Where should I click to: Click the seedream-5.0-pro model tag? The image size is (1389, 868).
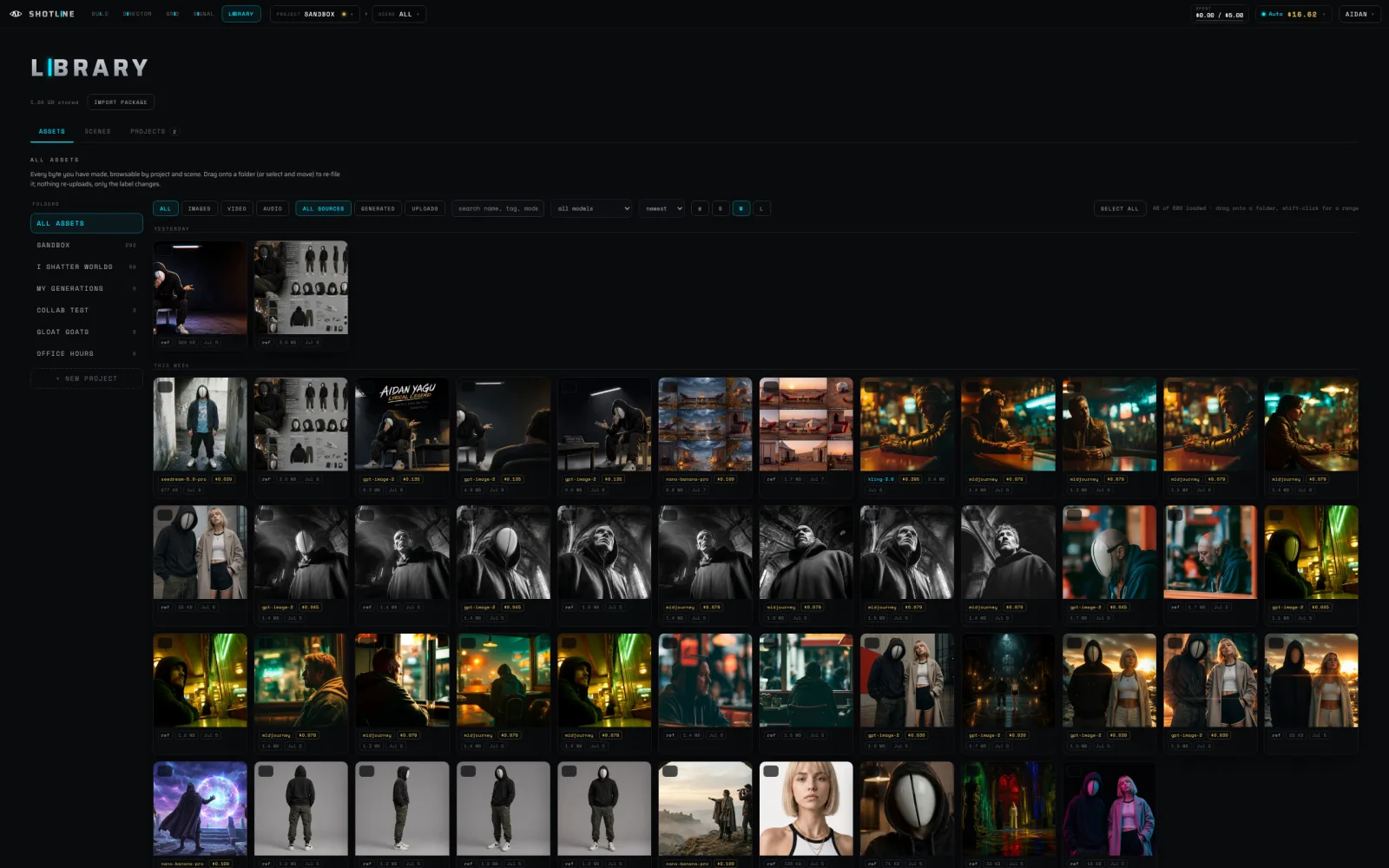[184, 479]
